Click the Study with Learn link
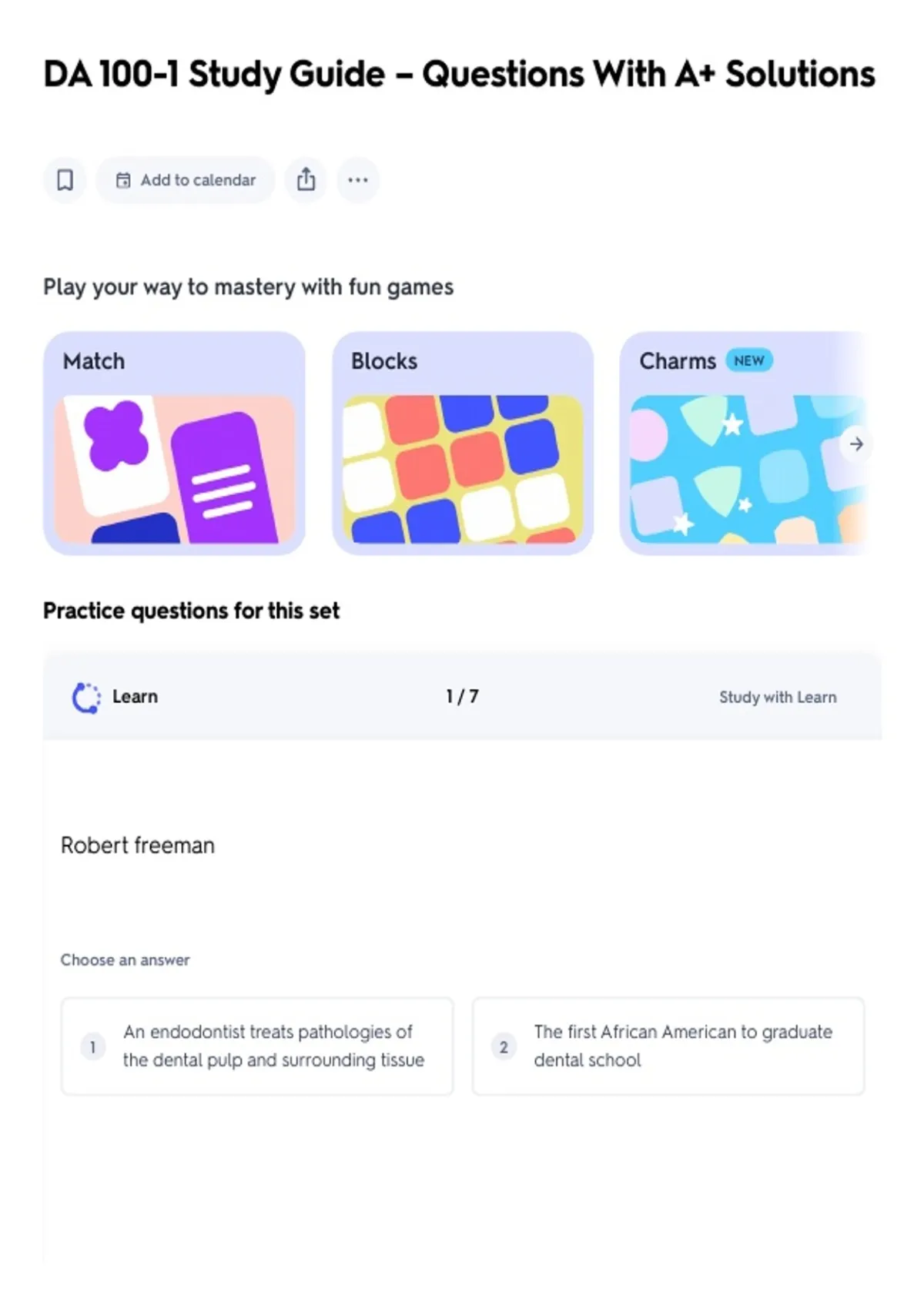 778,698
